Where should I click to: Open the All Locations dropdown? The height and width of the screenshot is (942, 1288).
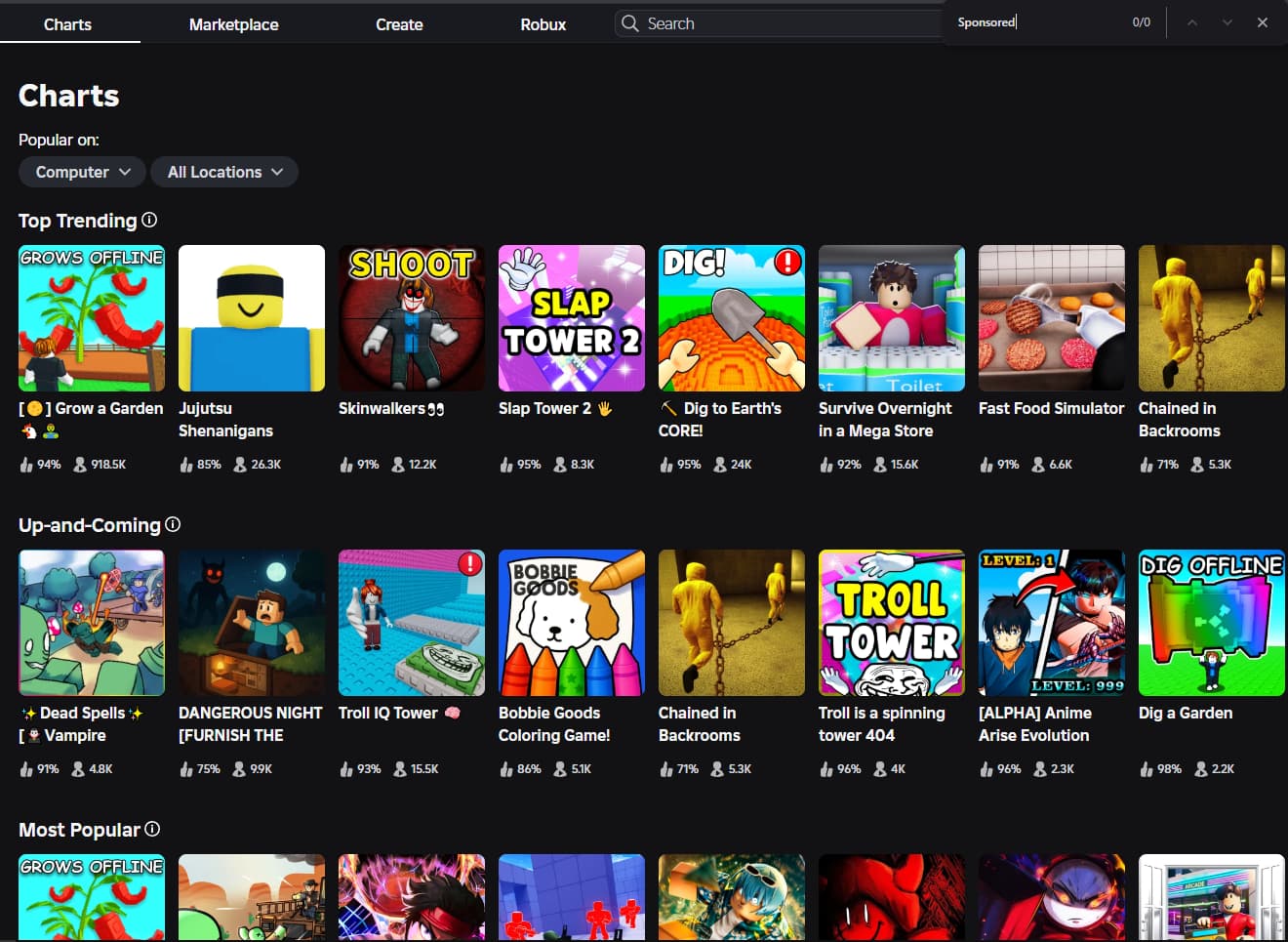(224, 172)
